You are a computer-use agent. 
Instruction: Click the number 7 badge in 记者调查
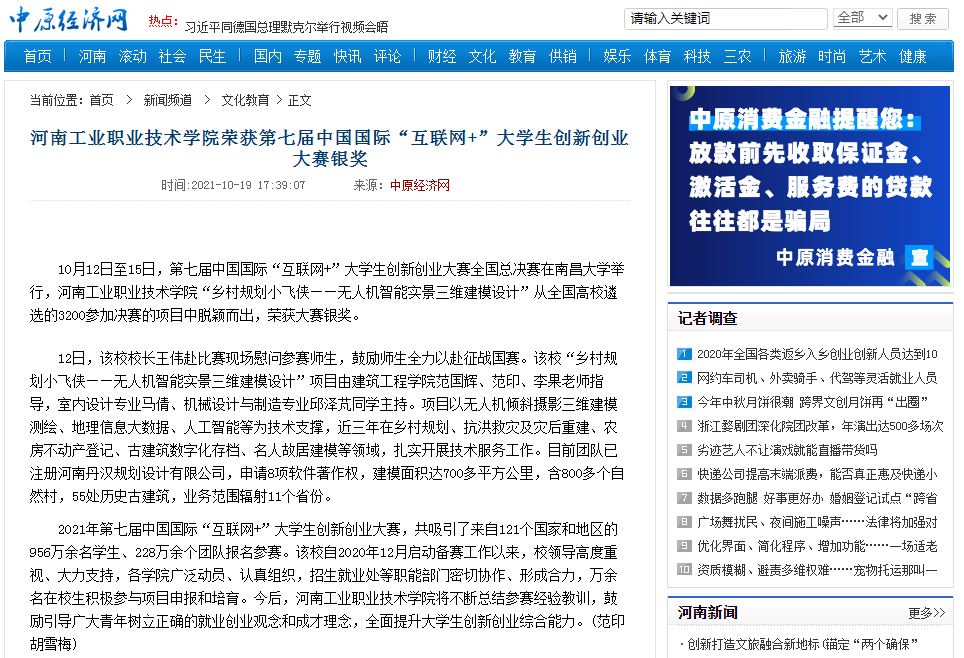684,498
